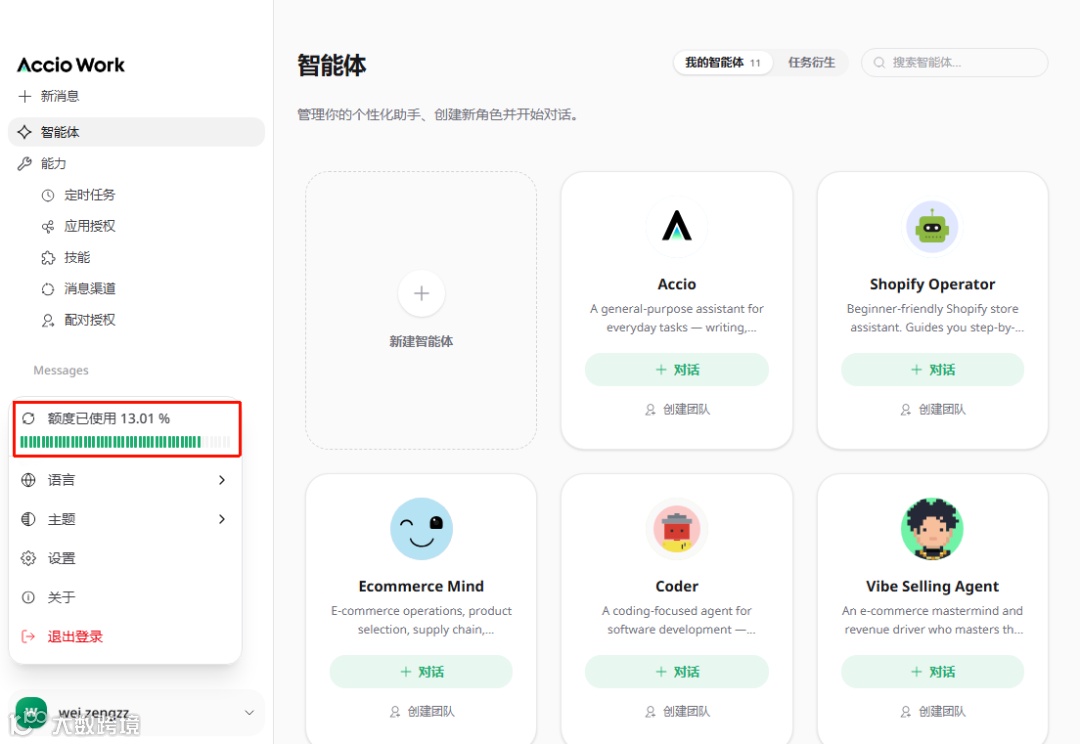Click the plus icon beside 新消息
This screenshot has height=744, width=1080.
[x=25, y=96]
